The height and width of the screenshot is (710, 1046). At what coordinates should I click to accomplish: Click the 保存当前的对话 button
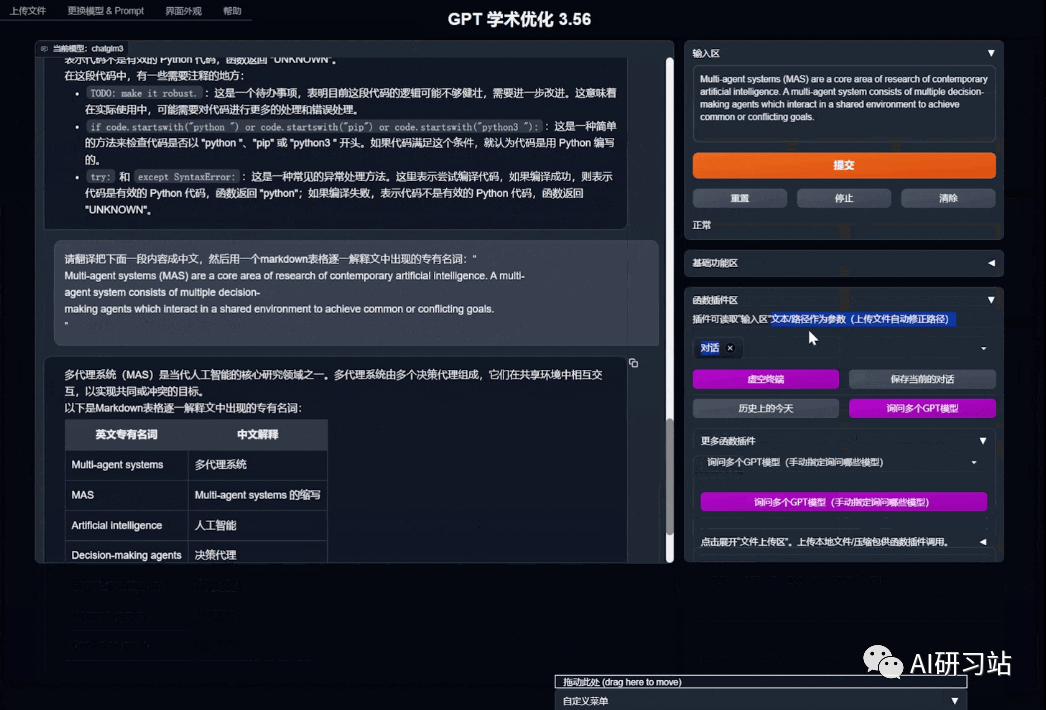[x=922, y=379]
